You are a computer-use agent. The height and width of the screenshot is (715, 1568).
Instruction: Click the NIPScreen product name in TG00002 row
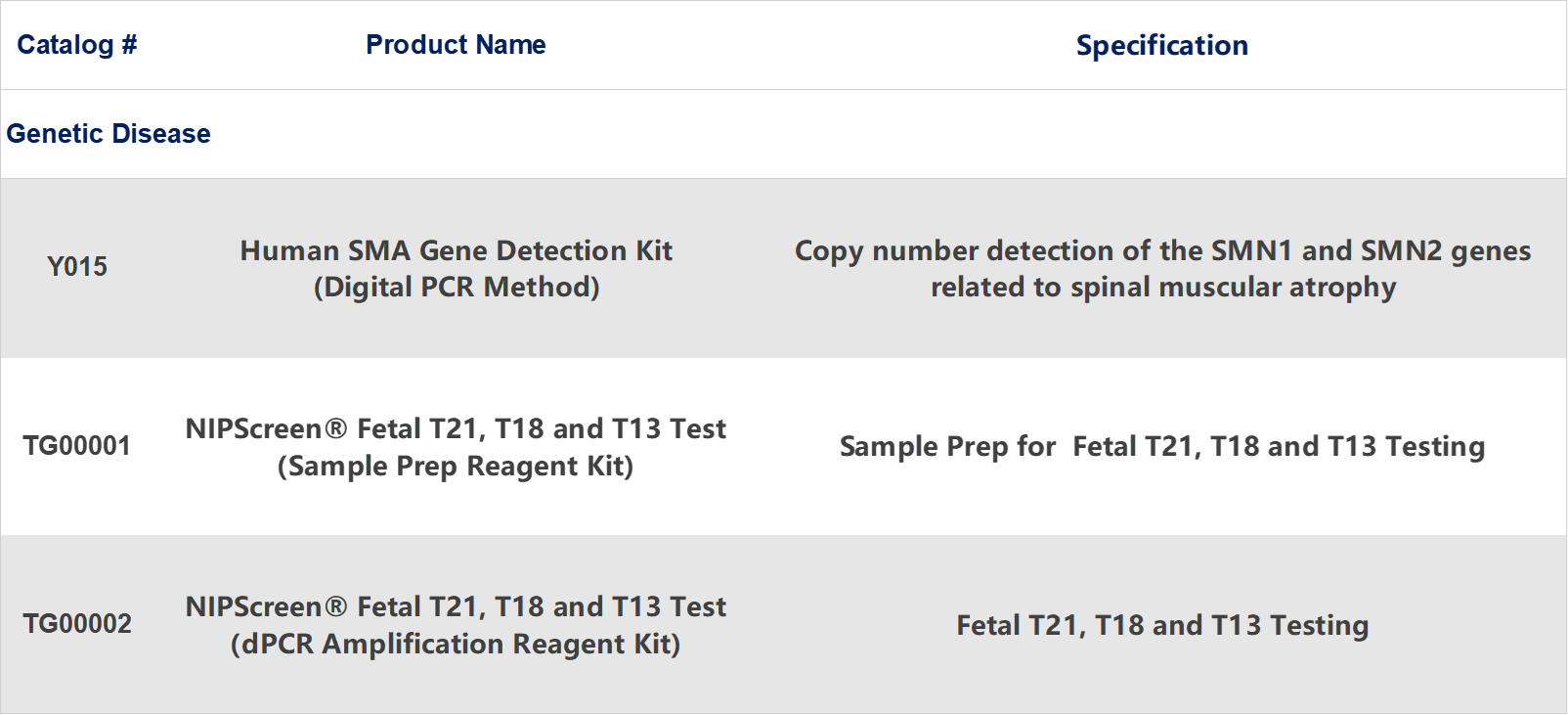pyautogui.click(x=456, y=607)
